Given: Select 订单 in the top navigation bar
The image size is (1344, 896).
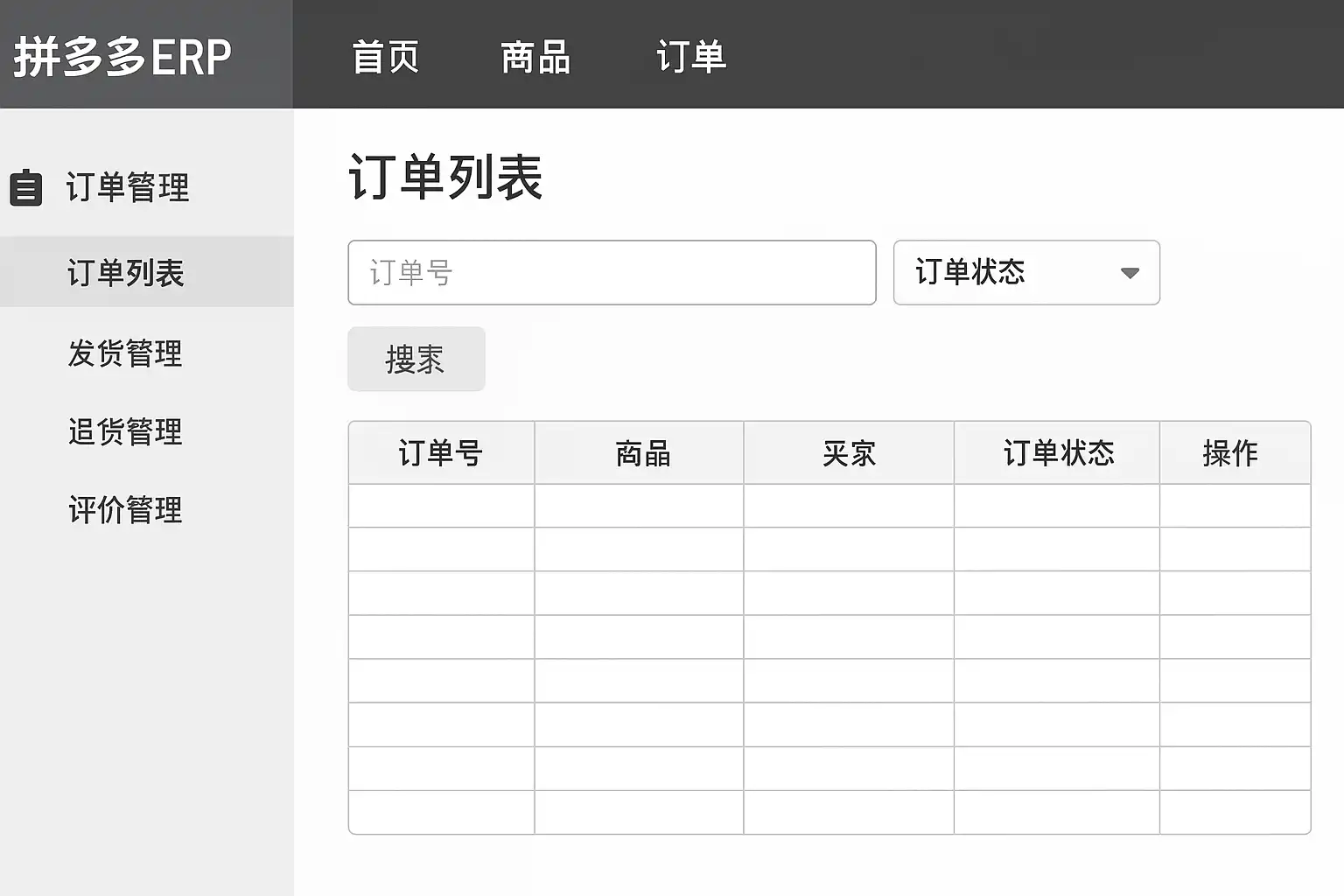Looking at the screenshot, I should tap(691, 58).
